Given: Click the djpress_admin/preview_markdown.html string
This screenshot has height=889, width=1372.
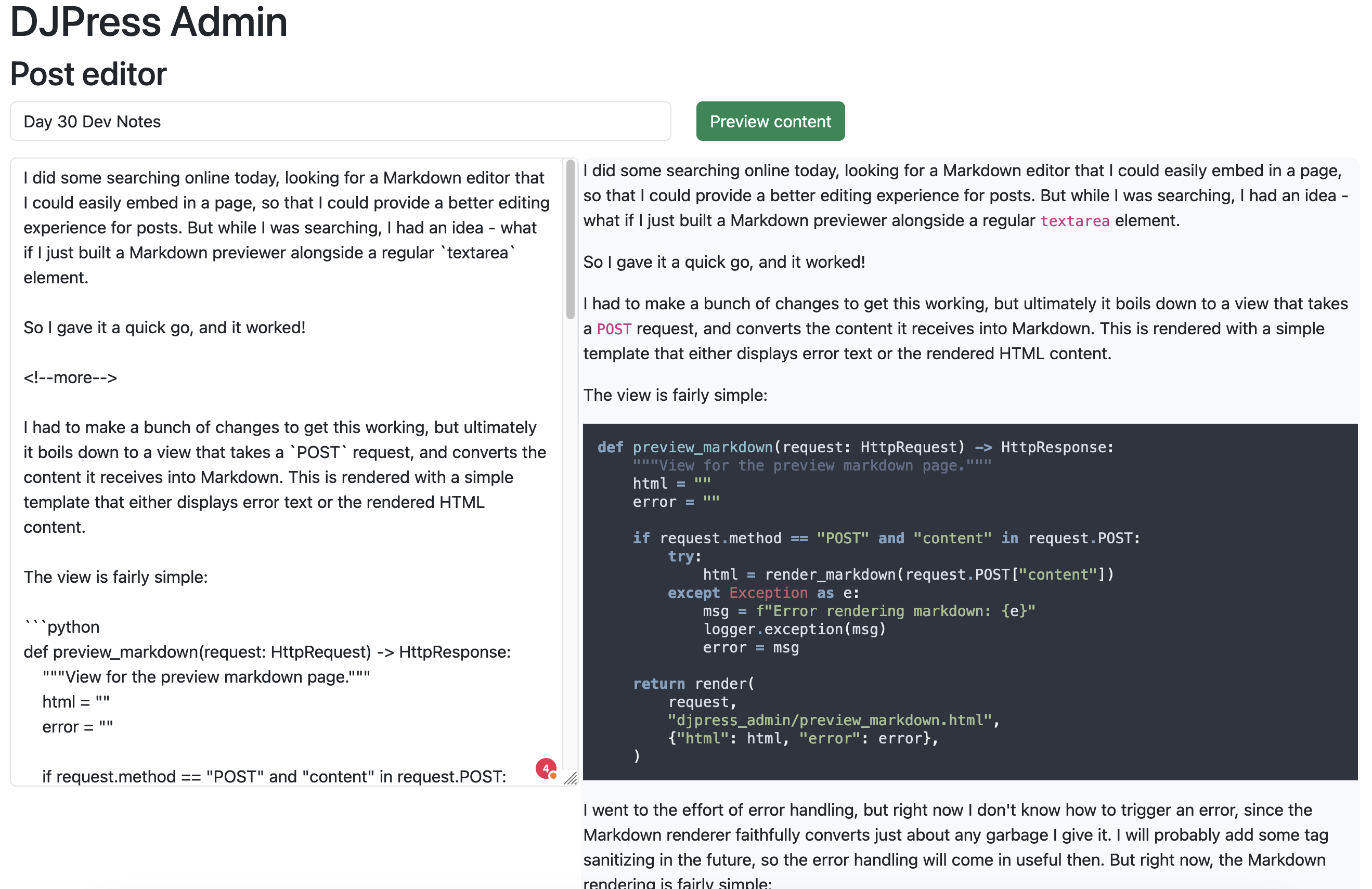Looking at the screenshot, I should click(830, 720).
